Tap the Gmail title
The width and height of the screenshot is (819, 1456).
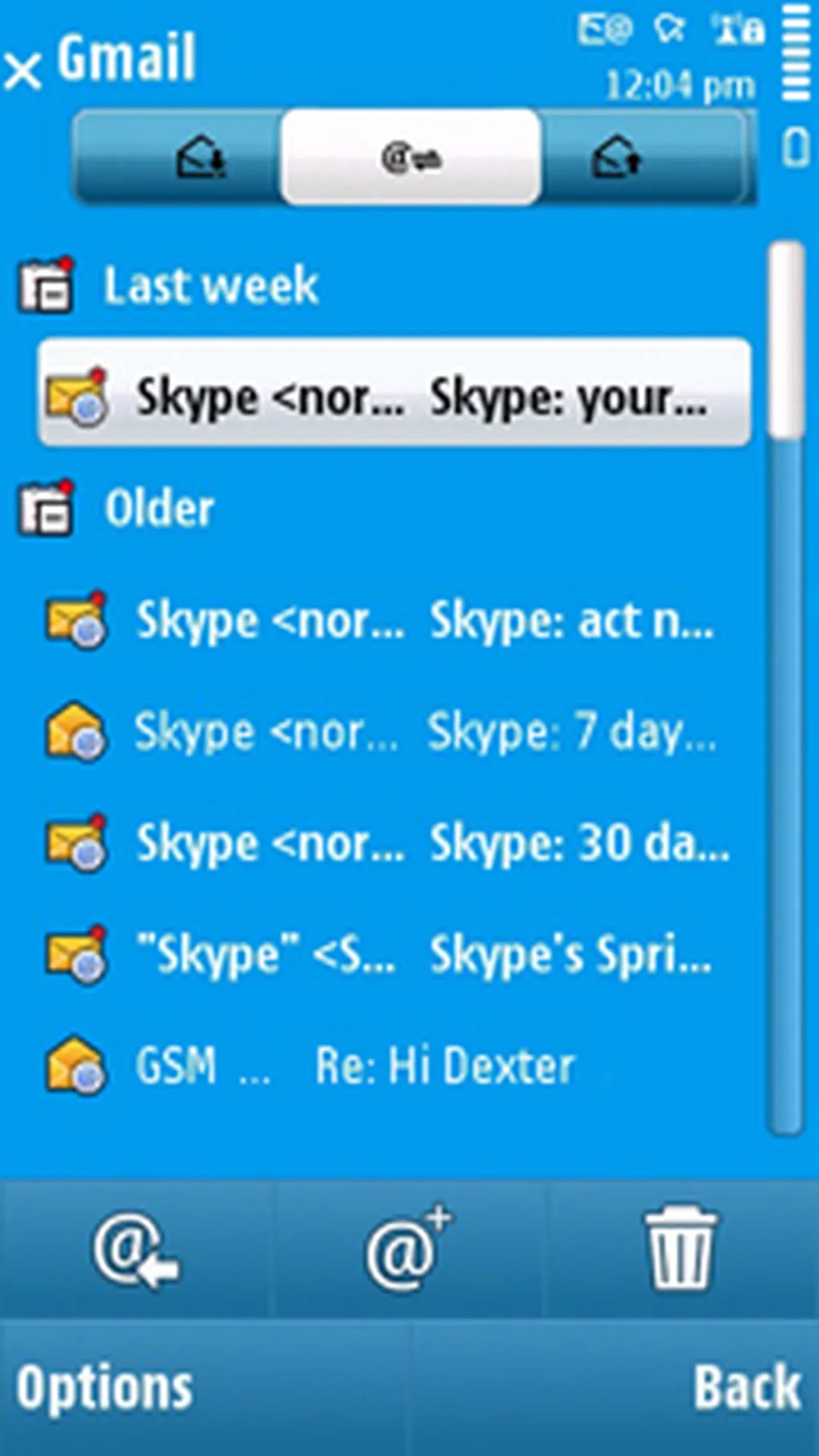pyautogui.click(x=126, y=58)
